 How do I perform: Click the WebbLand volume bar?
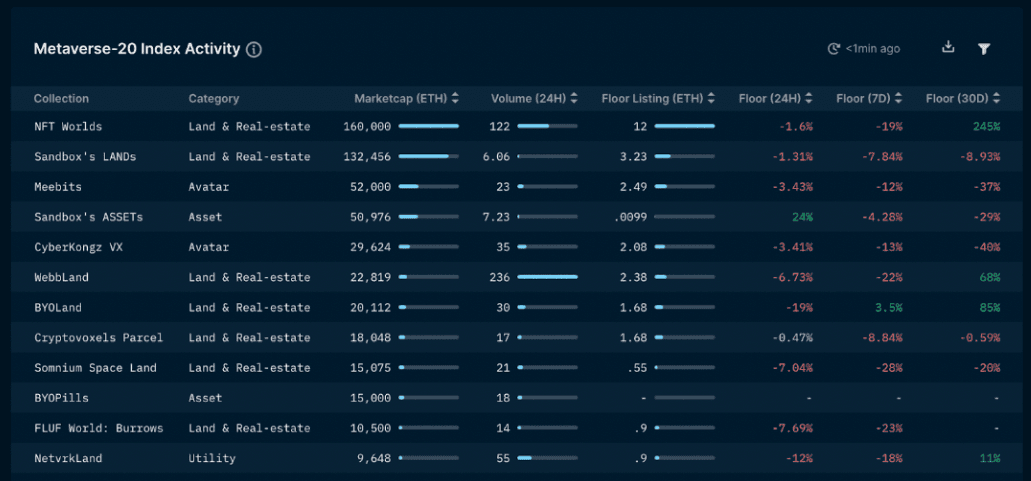pos(548,277)
